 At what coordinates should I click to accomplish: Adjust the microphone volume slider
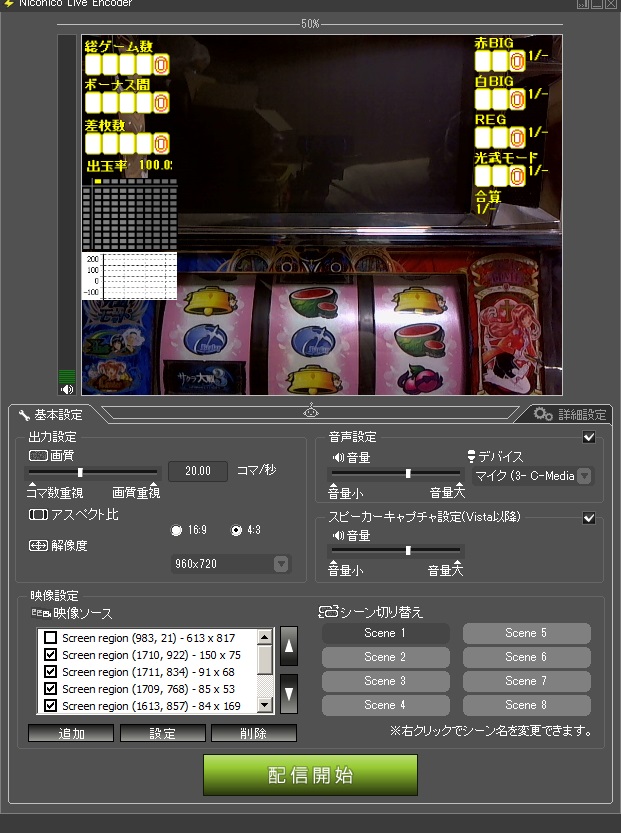[x=408, y=473]
